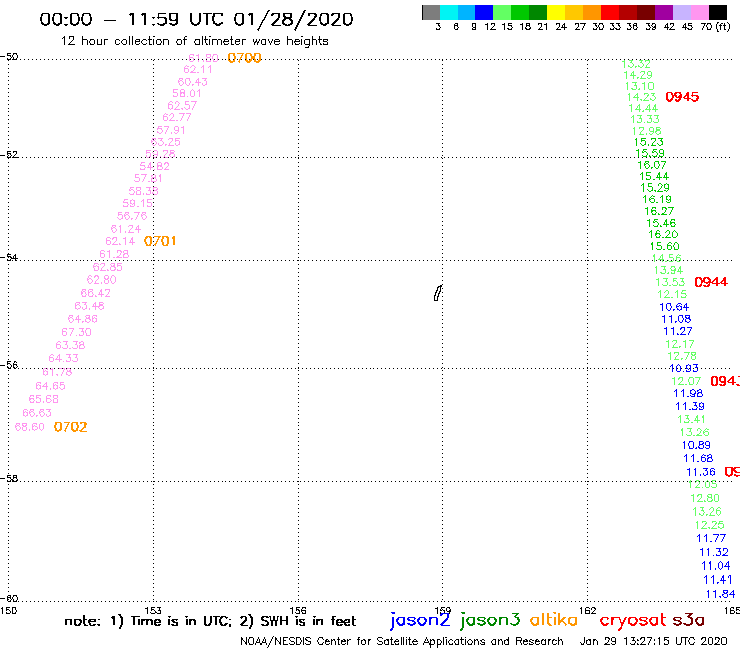Click the 'Jan 29 13:27:15 UTC 2020' timestamp
Screen dimensions: 740x650
pyautogui.click(x=654, y=641)
